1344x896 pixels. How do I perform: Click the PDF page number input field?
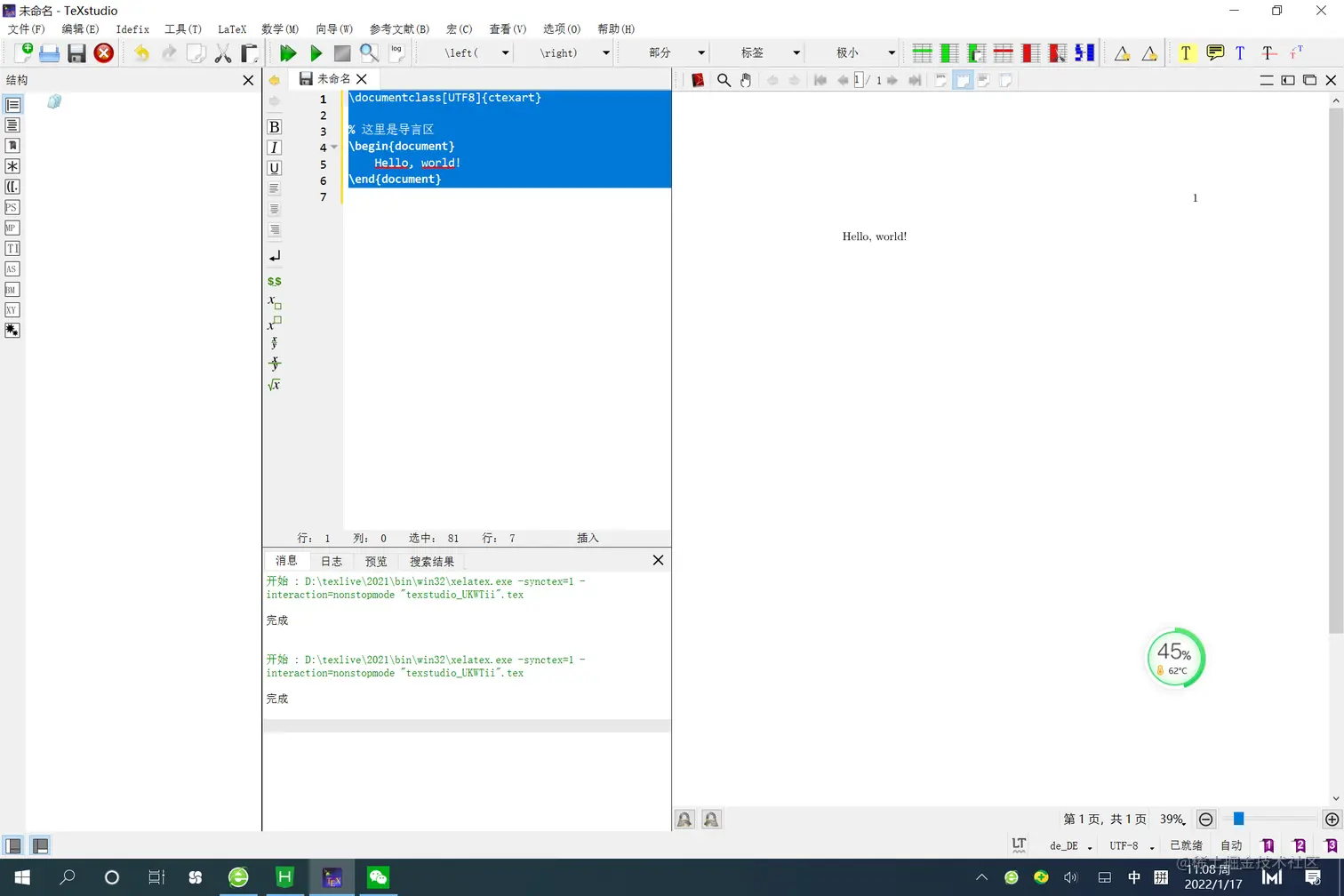click(859, 80)
